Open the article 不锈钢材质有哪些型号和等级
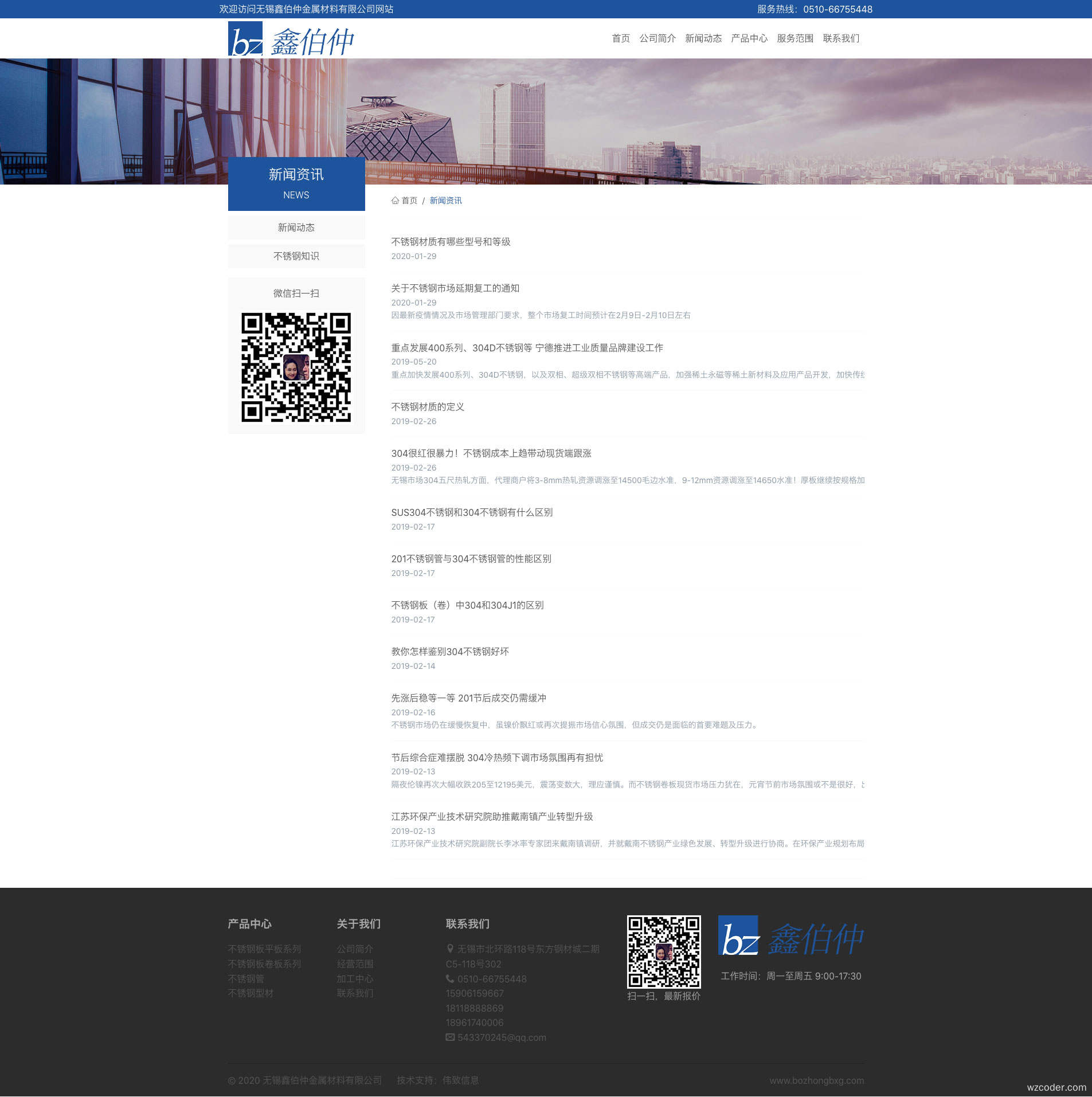 pos(451,242)
